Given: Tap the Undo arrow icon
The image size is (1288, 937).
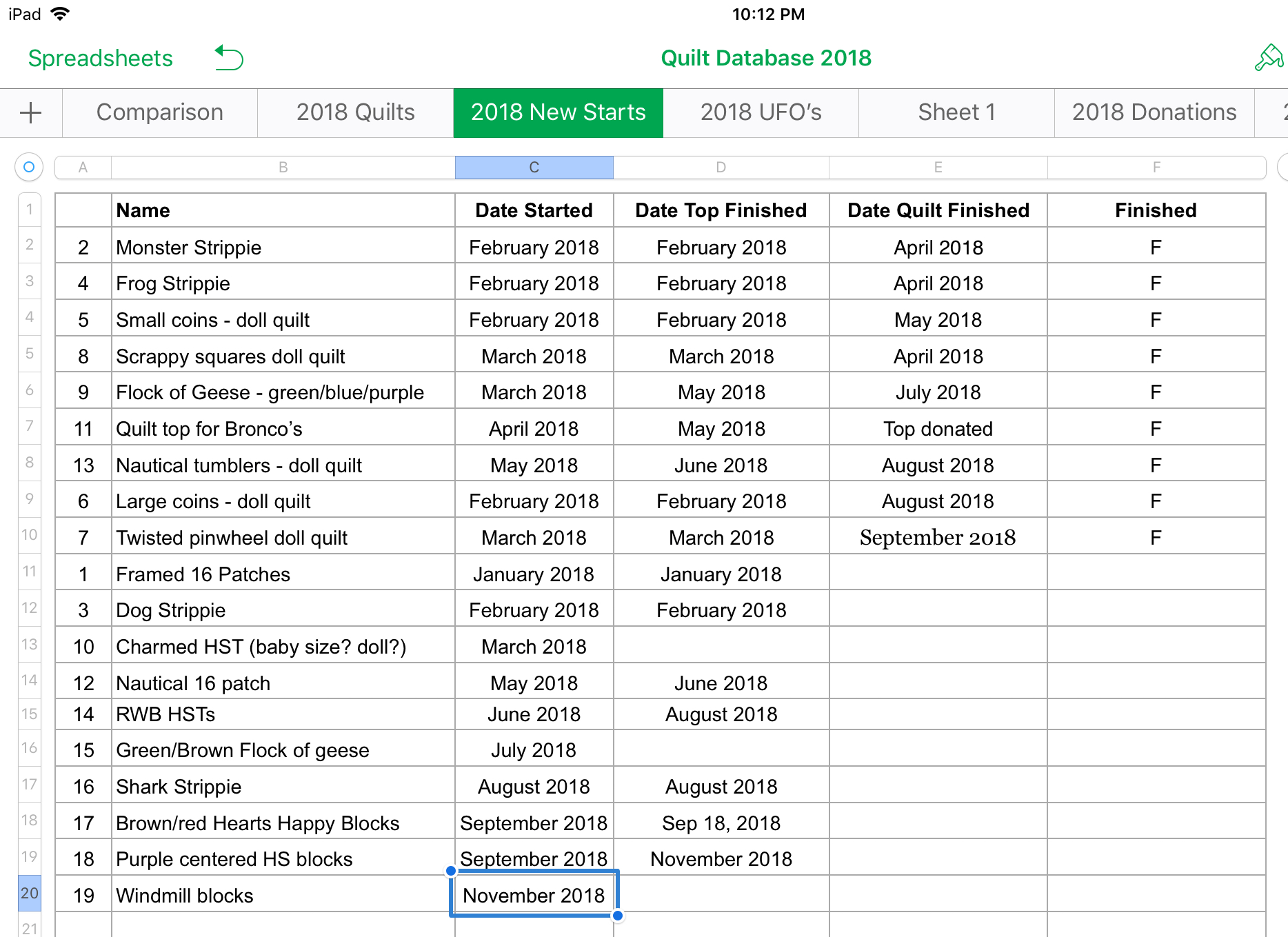Looking at the screenshot, I should [x=228, y=58].
